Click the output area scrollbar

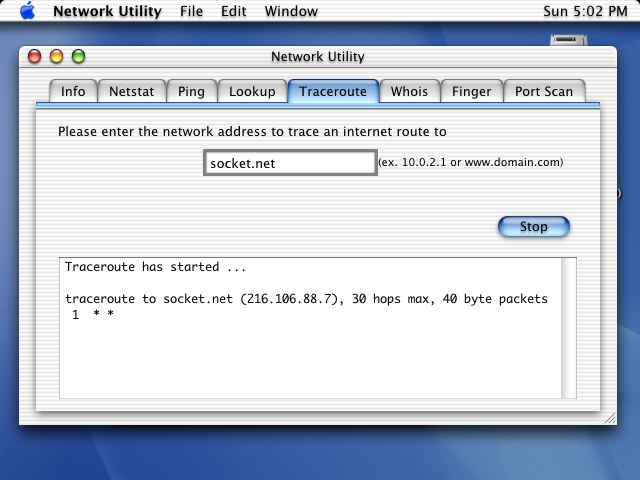(568, 328)
